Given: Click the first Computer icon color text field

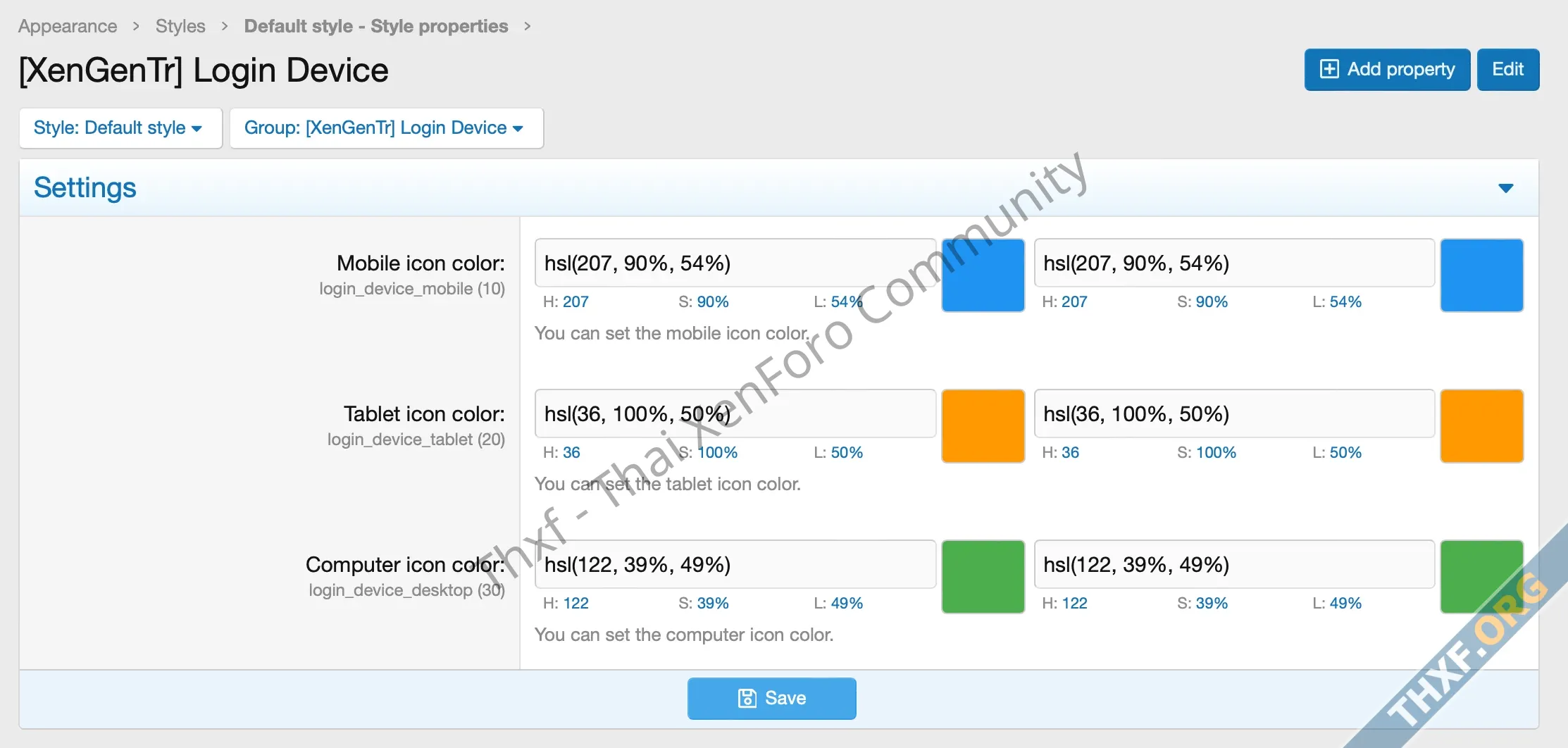Looking at the screenshot, I should (x=735, y=565).
